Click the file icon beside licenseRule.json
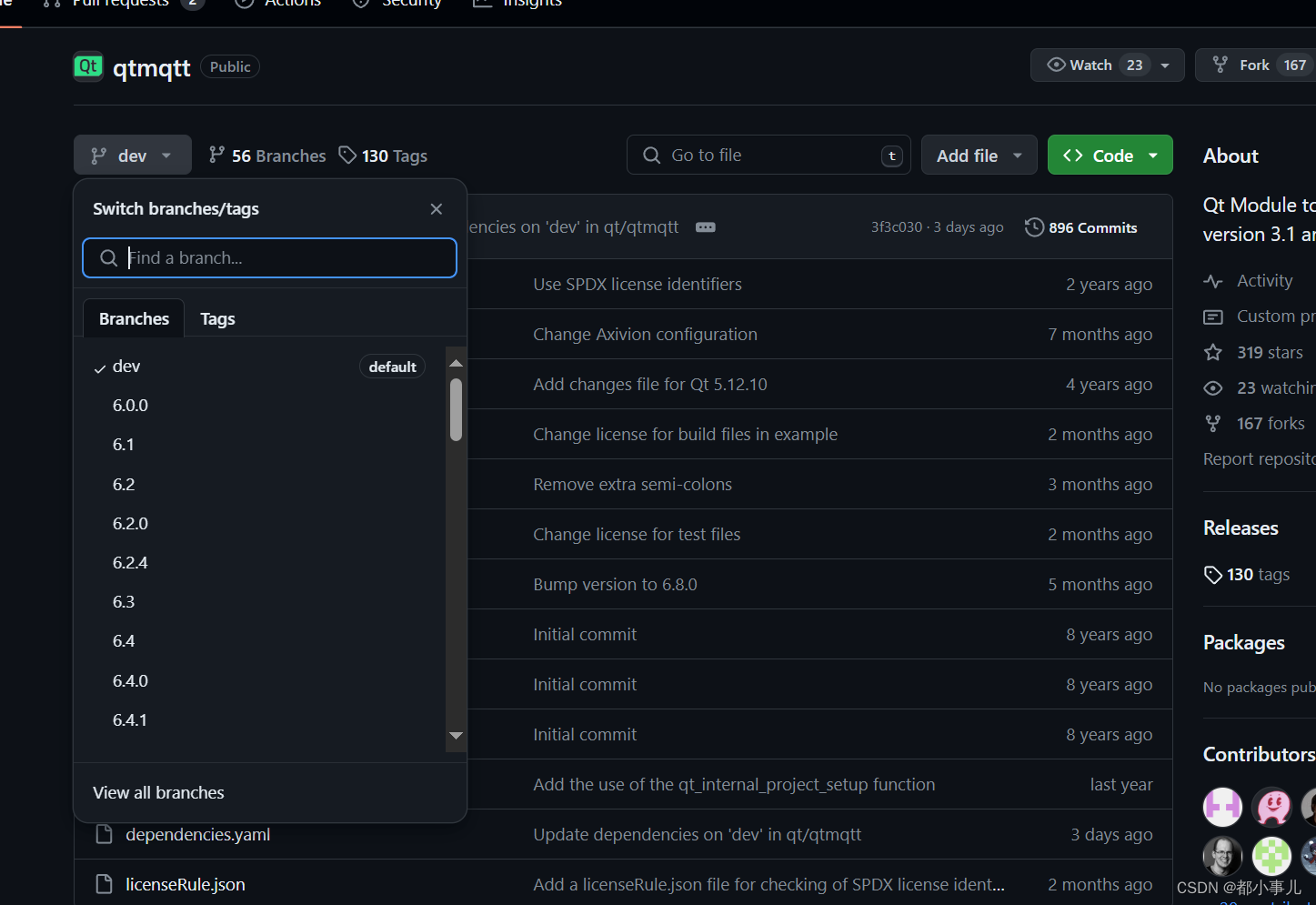Screen dimensions: 1316x905 point(103,883)
